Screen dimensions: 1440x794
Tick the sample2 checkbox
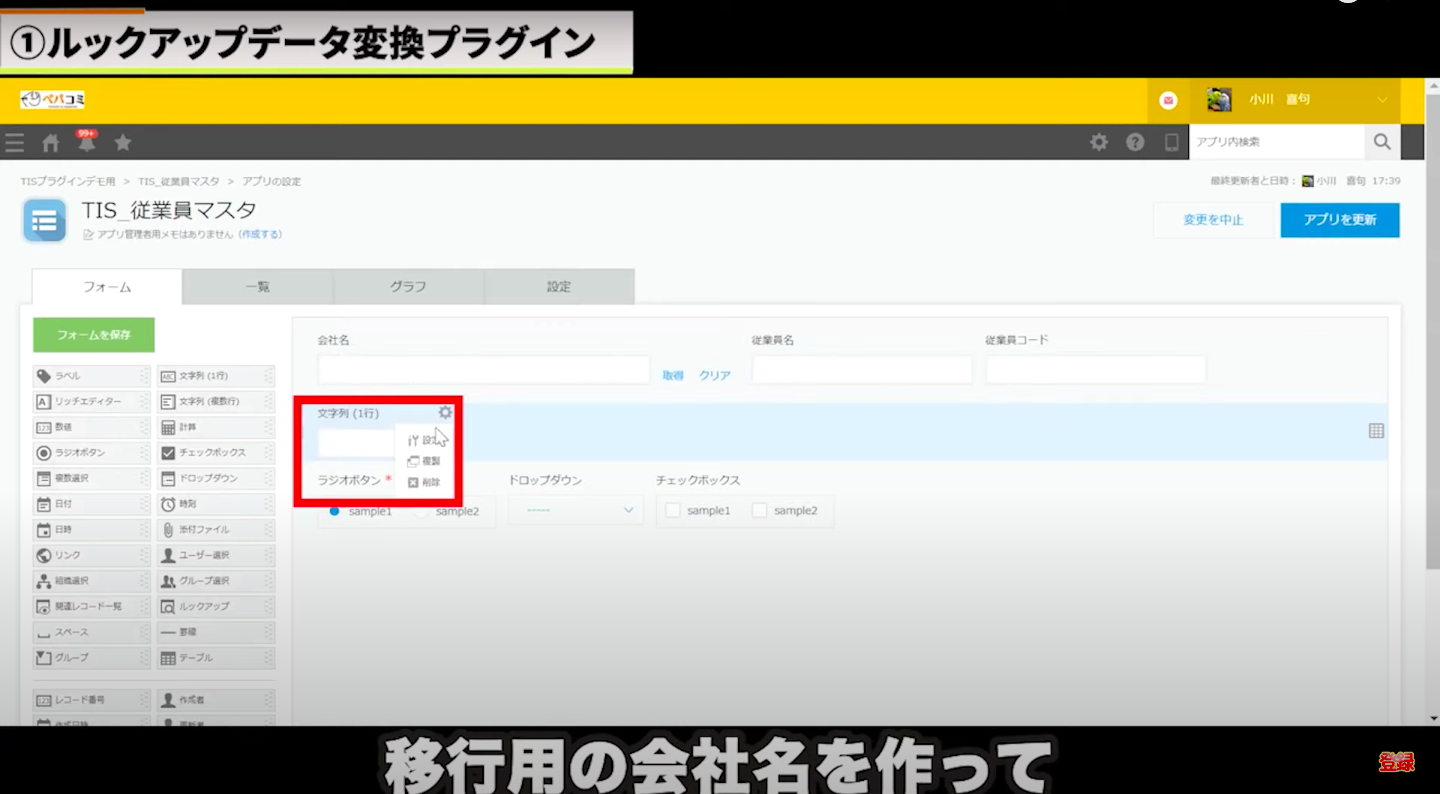click(x=760, y=510)
